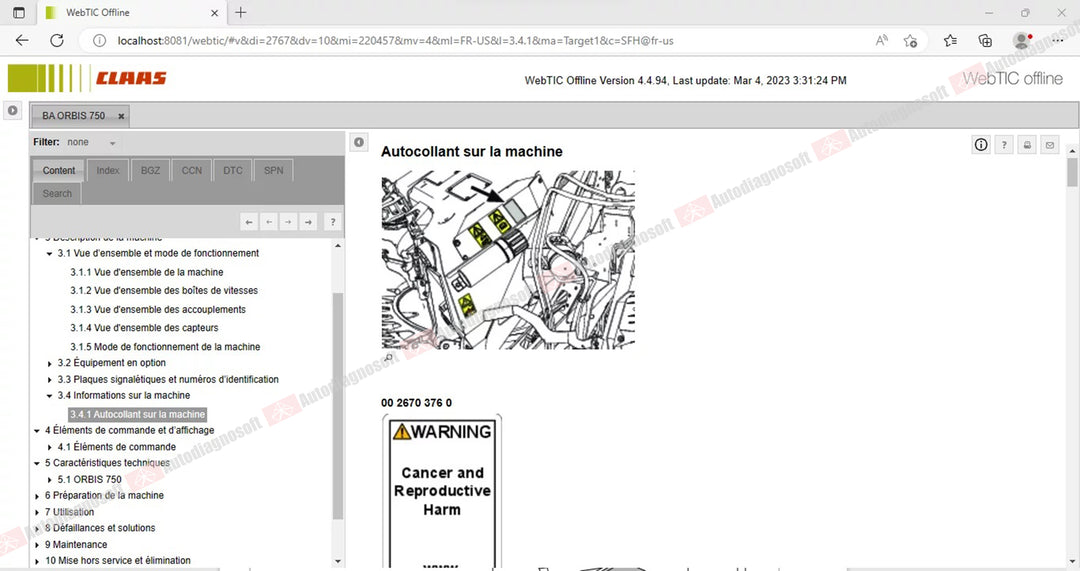Click the browser address bar URL
The image size is (1080, 571).
395,41
